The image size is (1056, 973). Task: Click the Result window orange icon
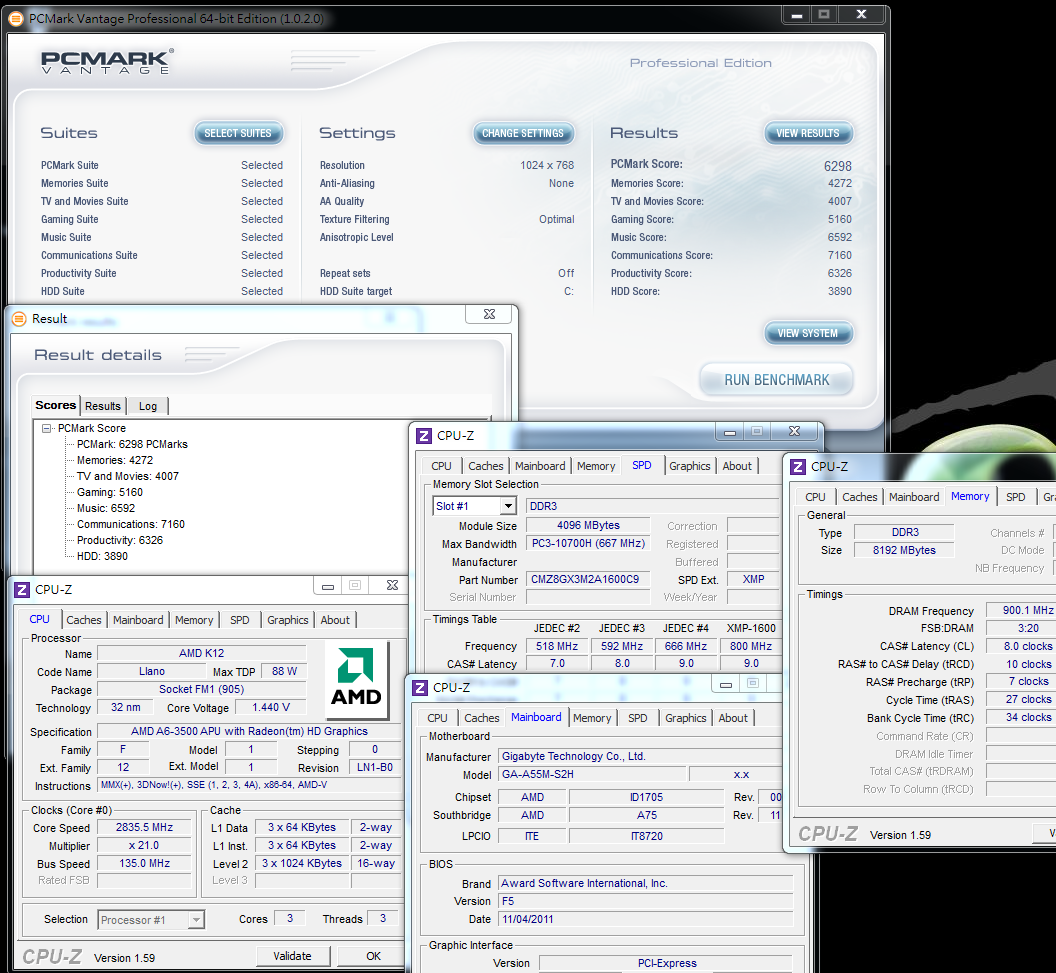[19, 319]
